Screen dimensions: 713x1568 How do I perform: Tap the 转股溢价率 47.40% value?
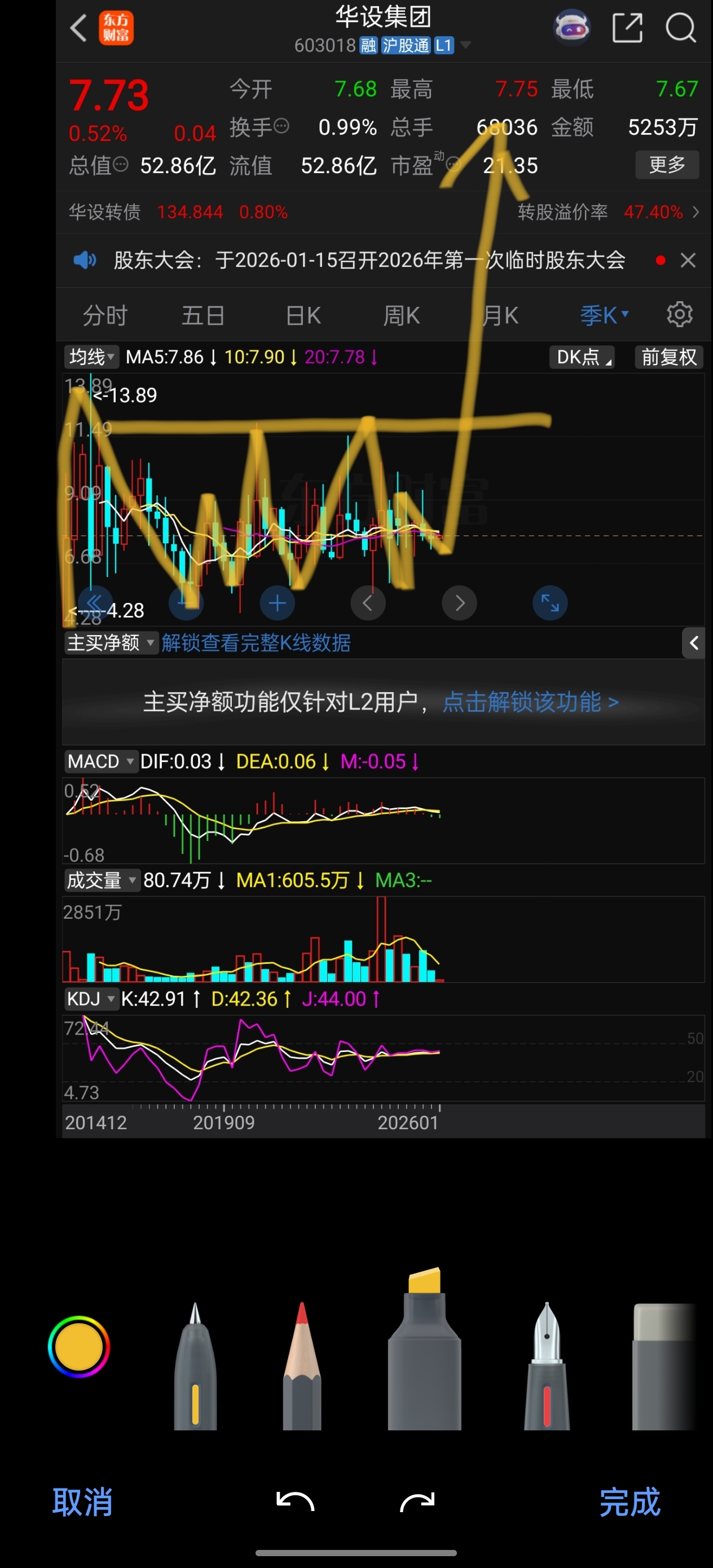653,212
